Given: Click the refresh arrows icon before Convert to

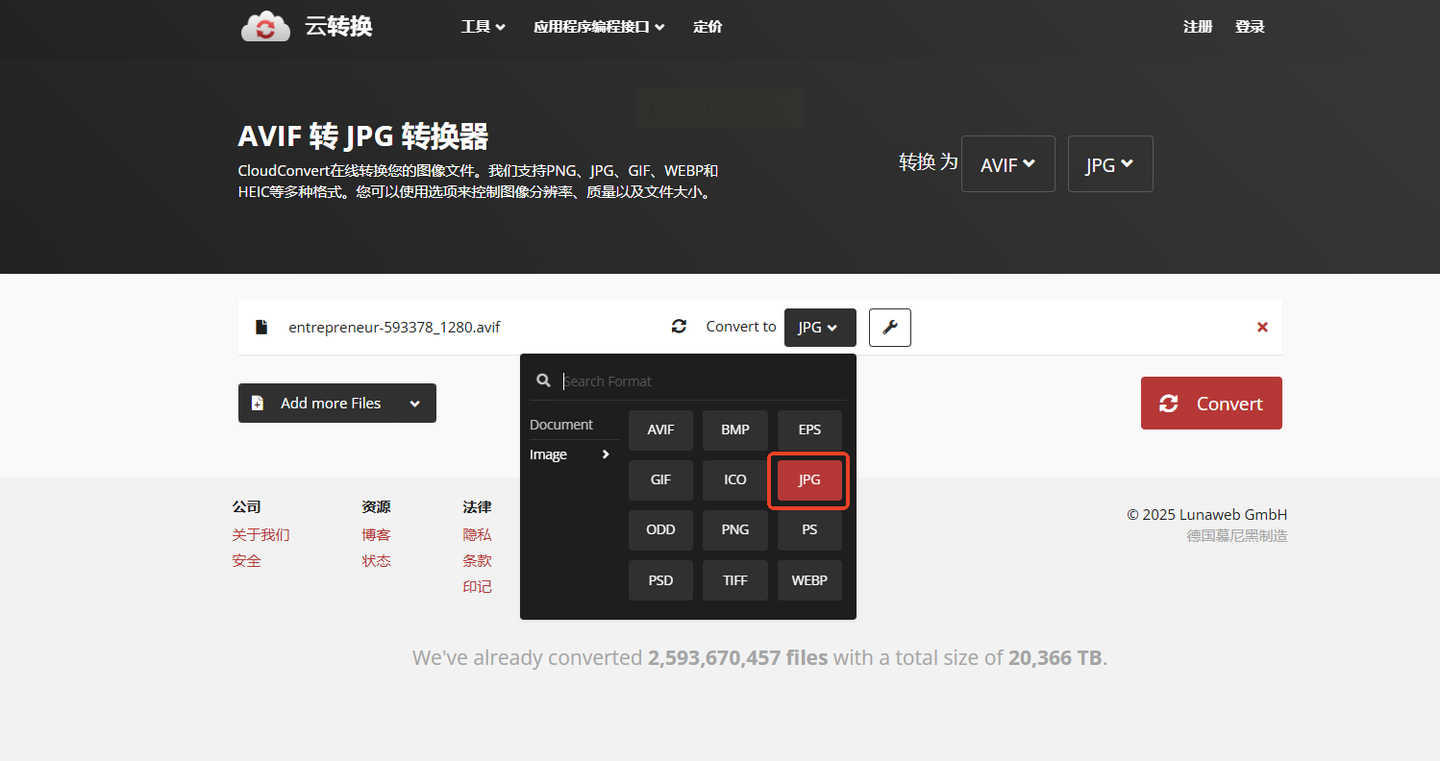Looking at the screenshot, I should 679,326.
